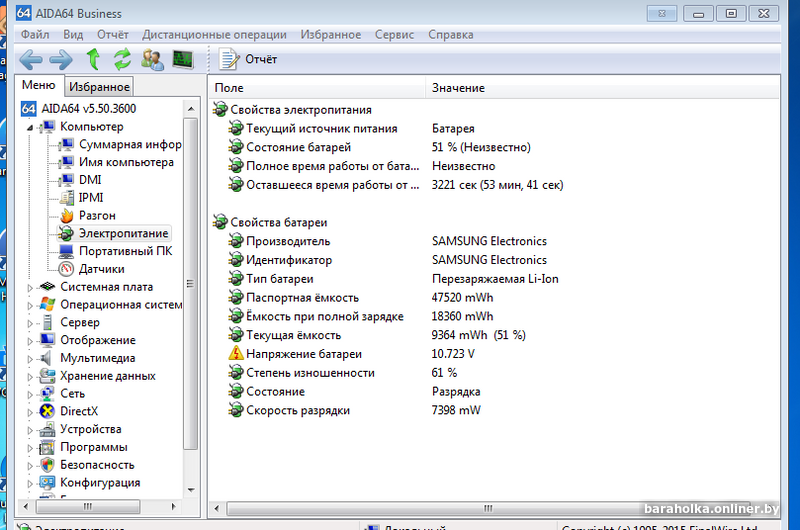
Task: Click the Безопасность shield icon
Action: pos(47,465)
